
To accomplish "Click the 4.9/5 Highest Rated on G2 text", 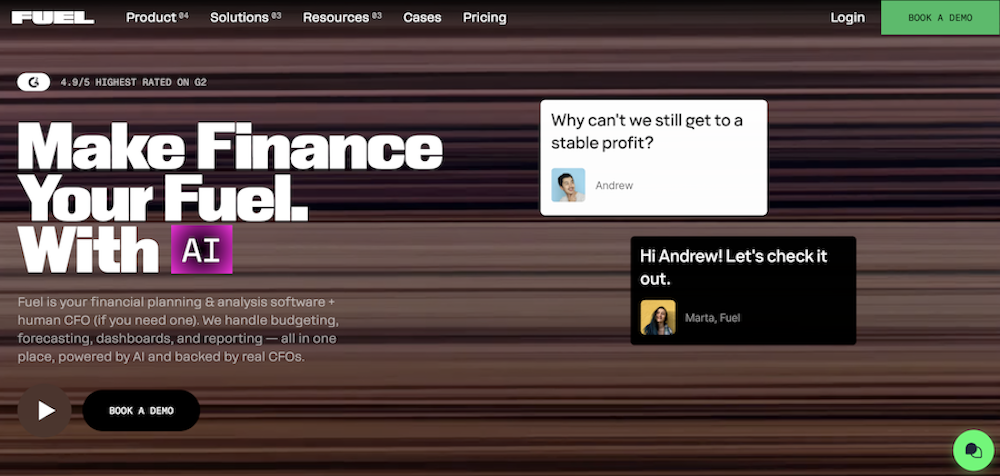I will point(134,82).
